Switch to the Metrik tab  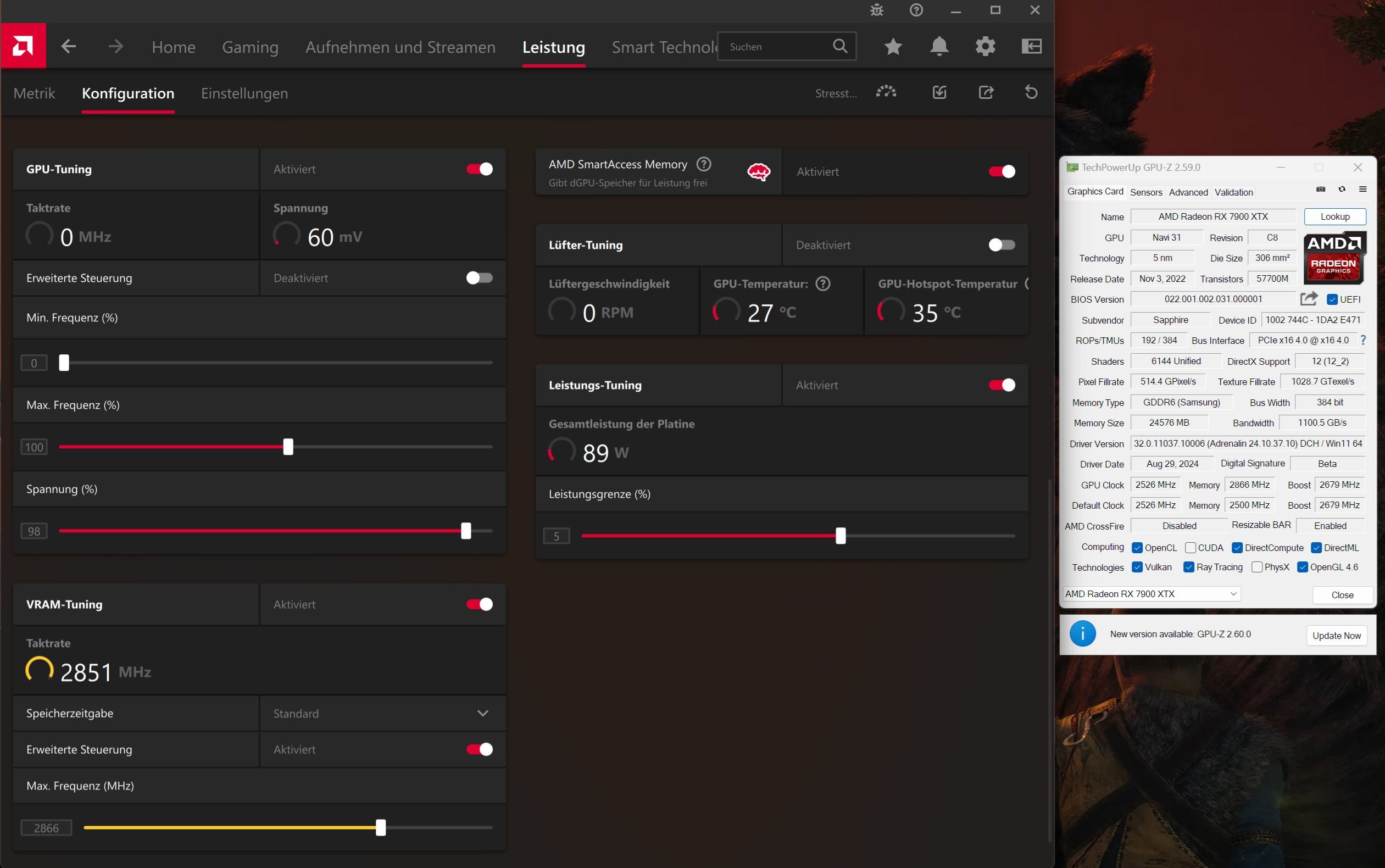[x=35, y=93]
